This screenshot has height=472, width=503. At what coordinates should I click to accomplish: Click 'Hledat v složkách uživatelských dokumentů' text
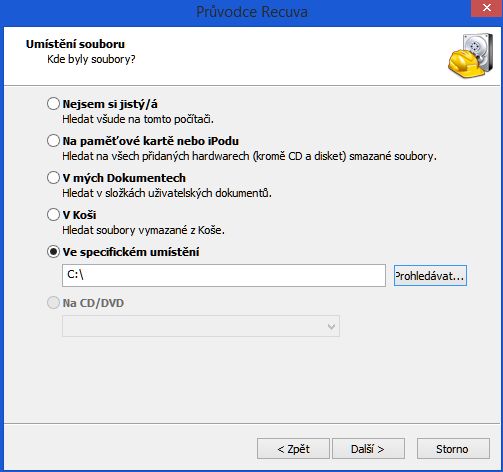(167, 193)
